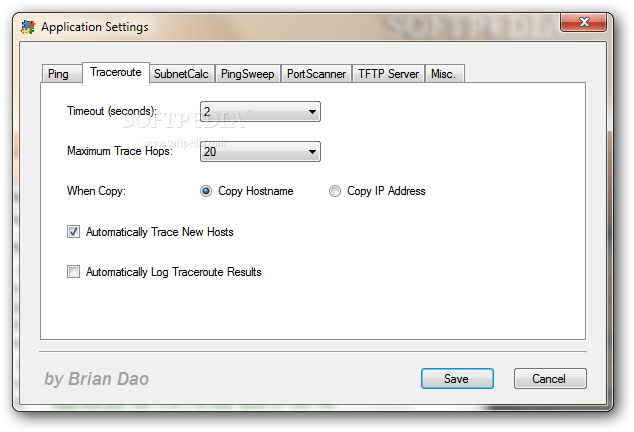Click the Save button
634x432 pixels.
coord(457,379)
